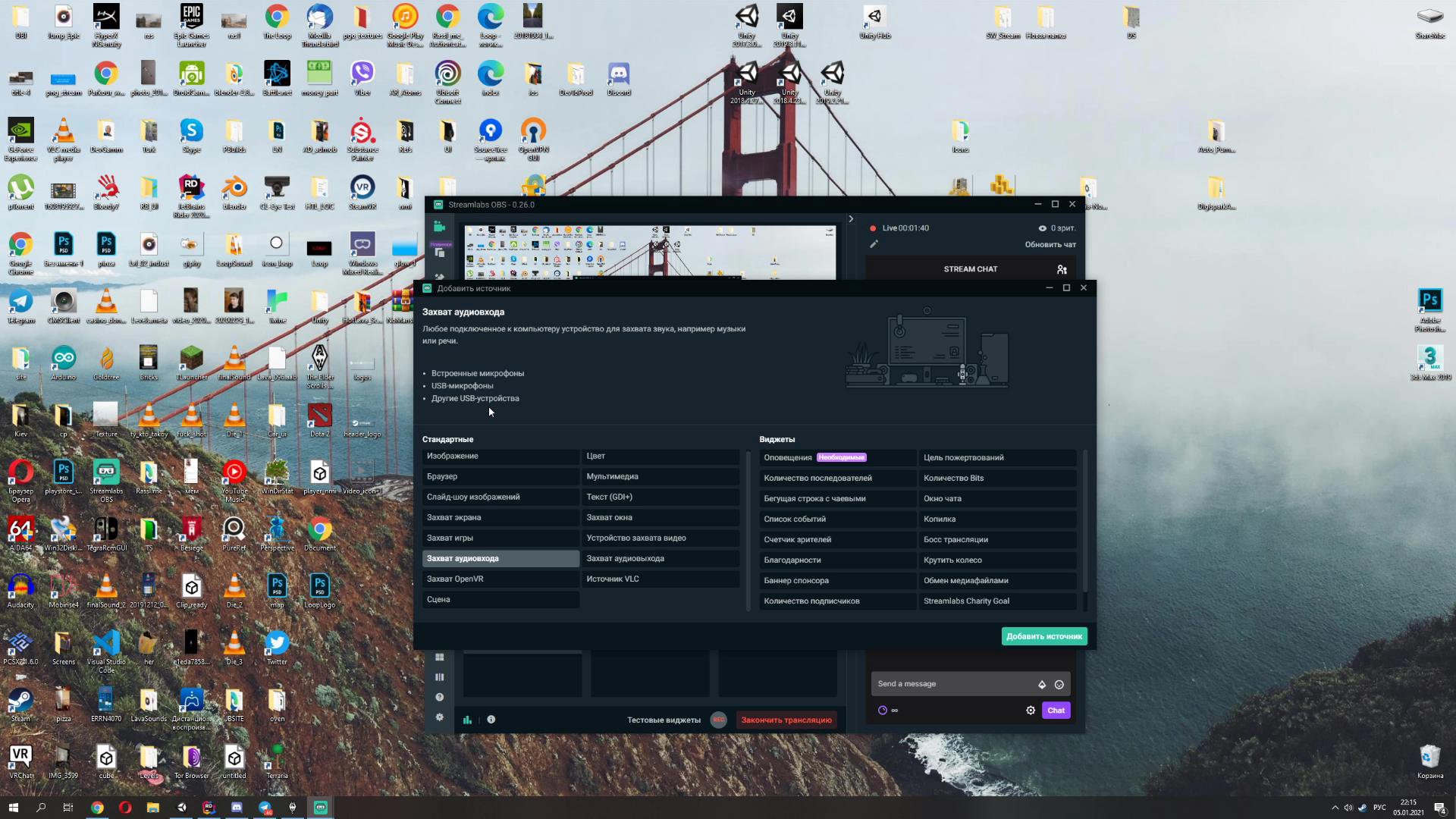Collapse the chat panel using the chevron arrow
Viewport: 1456px width, 819px height.
[x=851, y=219]
